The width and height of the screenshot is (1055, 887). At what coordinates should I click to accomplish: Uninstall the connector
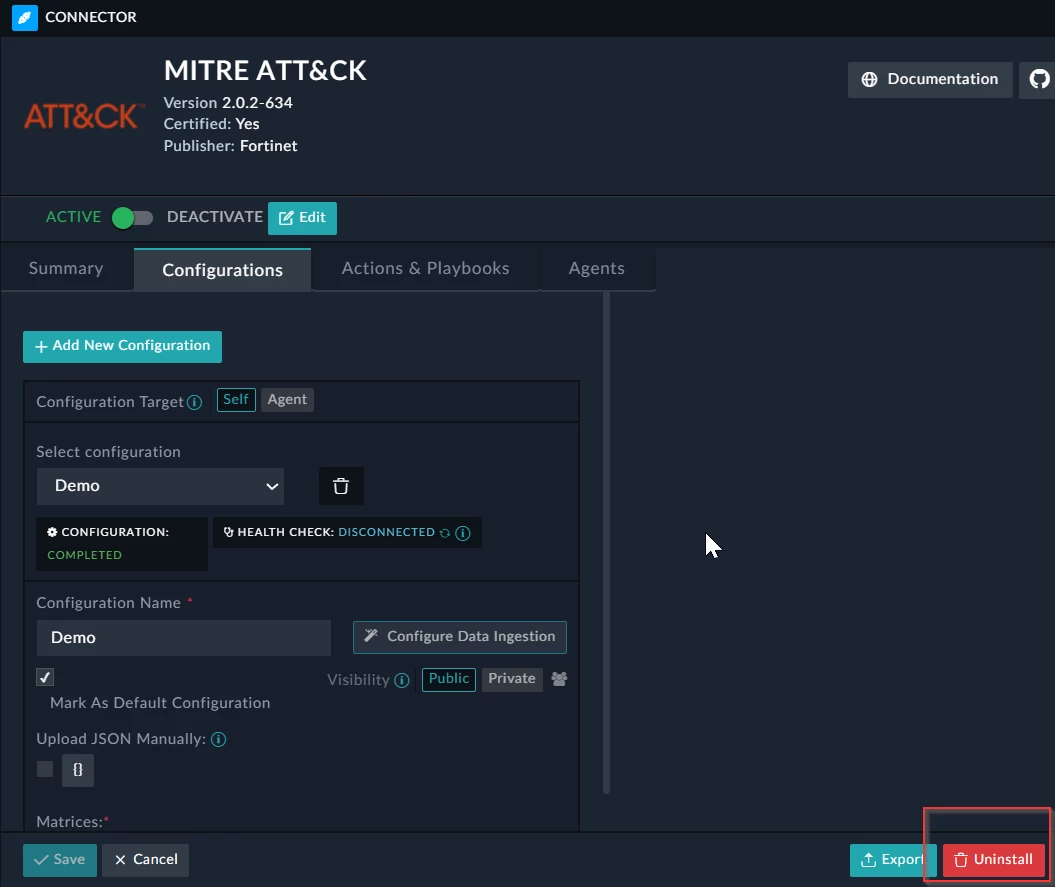[994, 860]
